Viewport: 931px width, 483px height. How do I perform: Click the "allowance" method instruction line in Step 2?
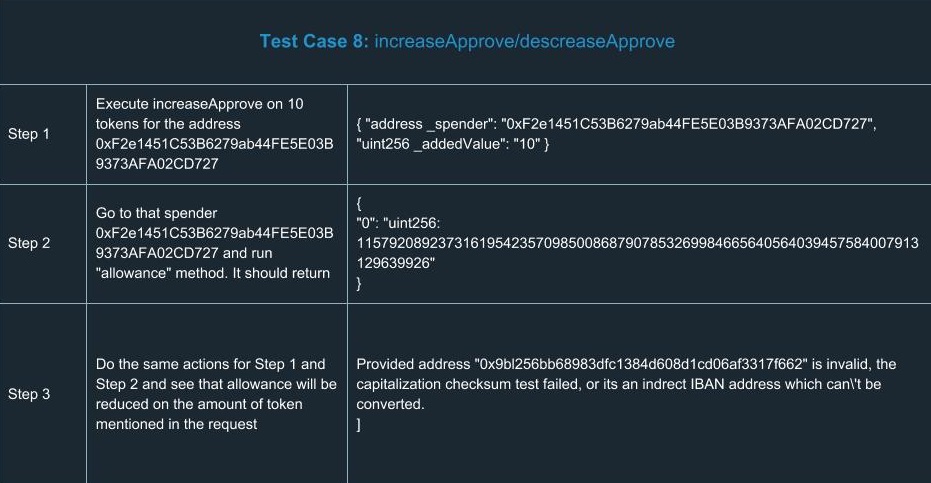pos(212,273)
